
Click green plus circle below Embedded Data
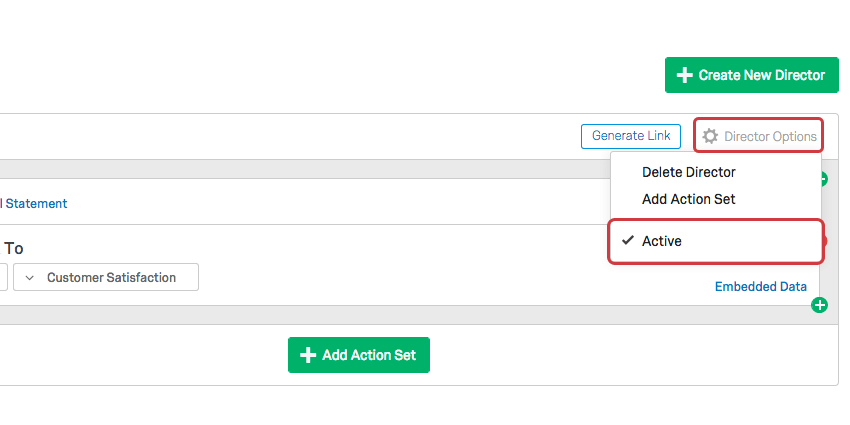pyautogui.click(x=819, y=305)
